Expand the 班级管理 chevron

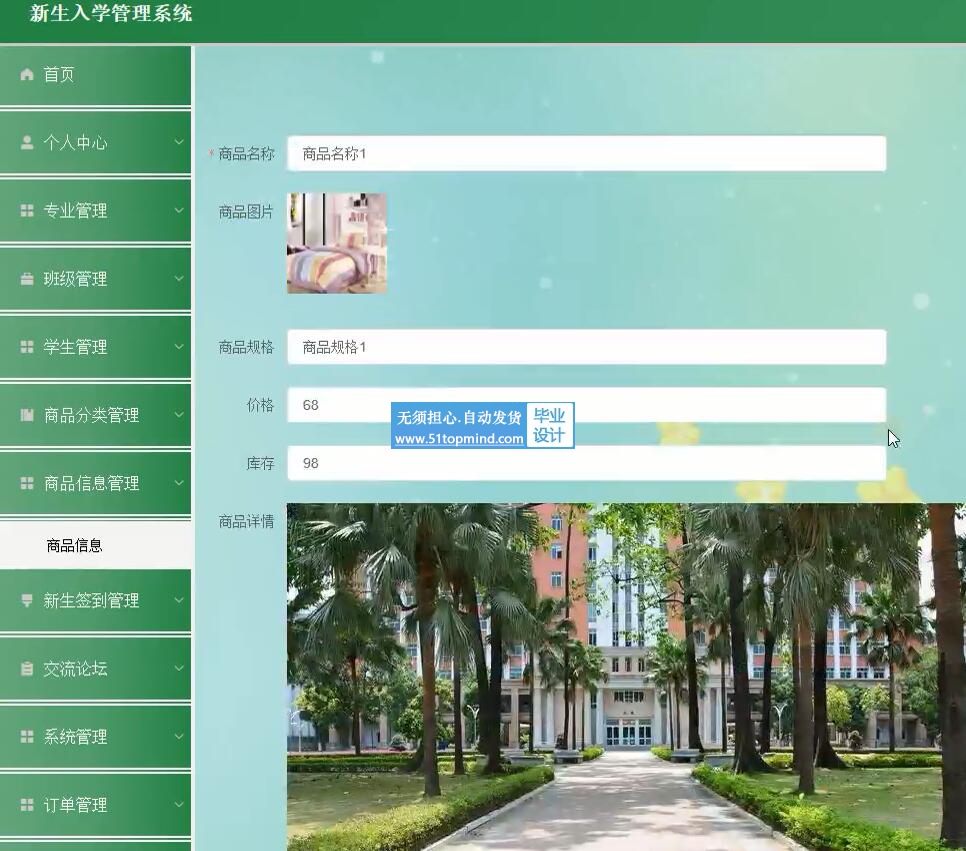click(x=179, y=279)
